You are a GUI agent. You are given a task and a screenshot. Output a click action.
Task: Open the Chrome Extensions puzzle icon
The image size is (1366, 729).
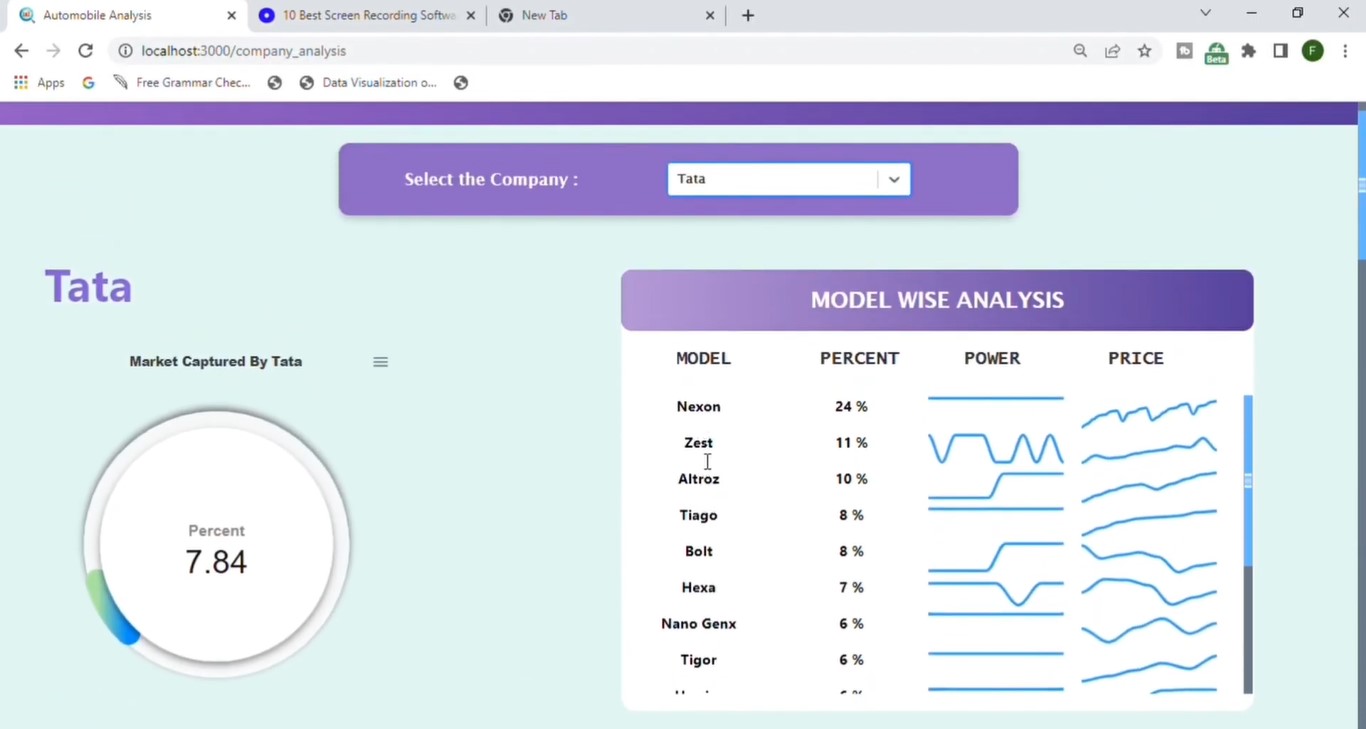tap(1248, 50)
